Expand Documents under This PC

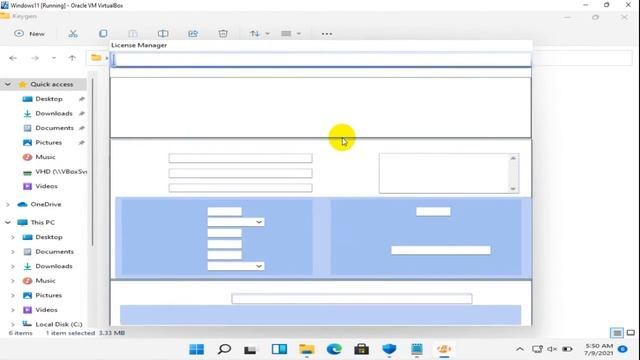click(13, 252)
